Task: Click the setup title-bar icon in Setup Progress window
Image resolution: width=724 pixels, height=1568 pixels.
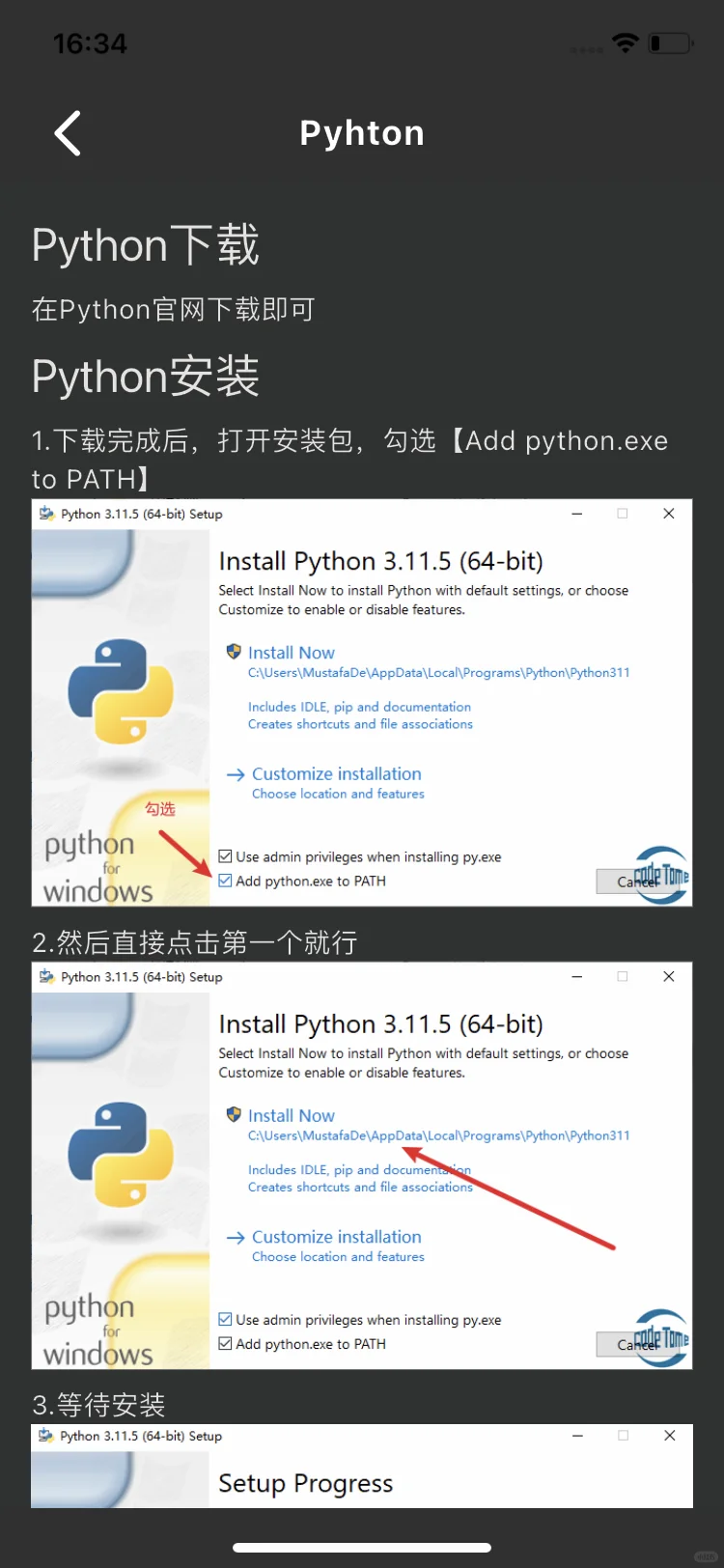Action: [45, 1436]
